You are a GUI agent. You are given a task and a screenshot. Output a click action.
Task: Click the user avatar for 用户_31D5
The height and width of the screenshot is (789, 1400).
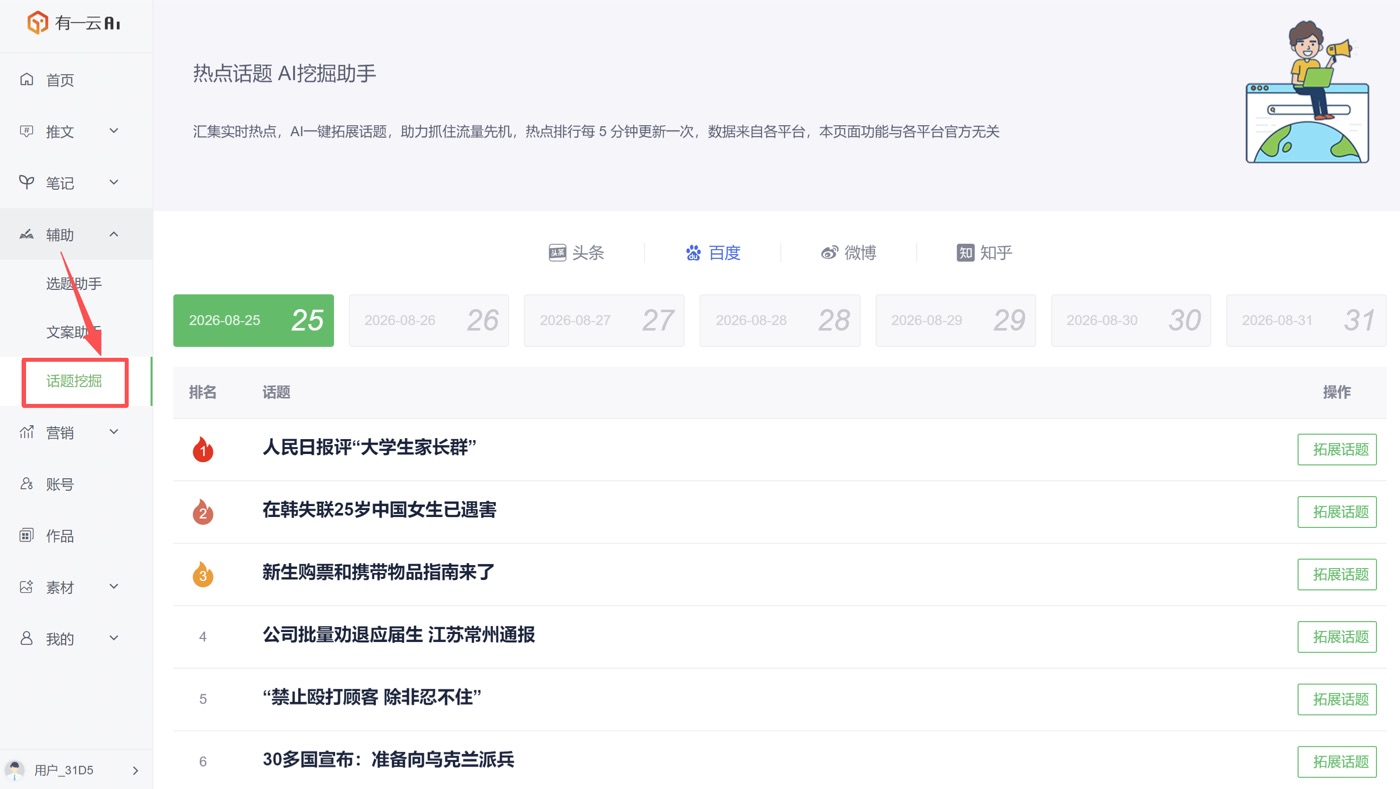point(15,770)
